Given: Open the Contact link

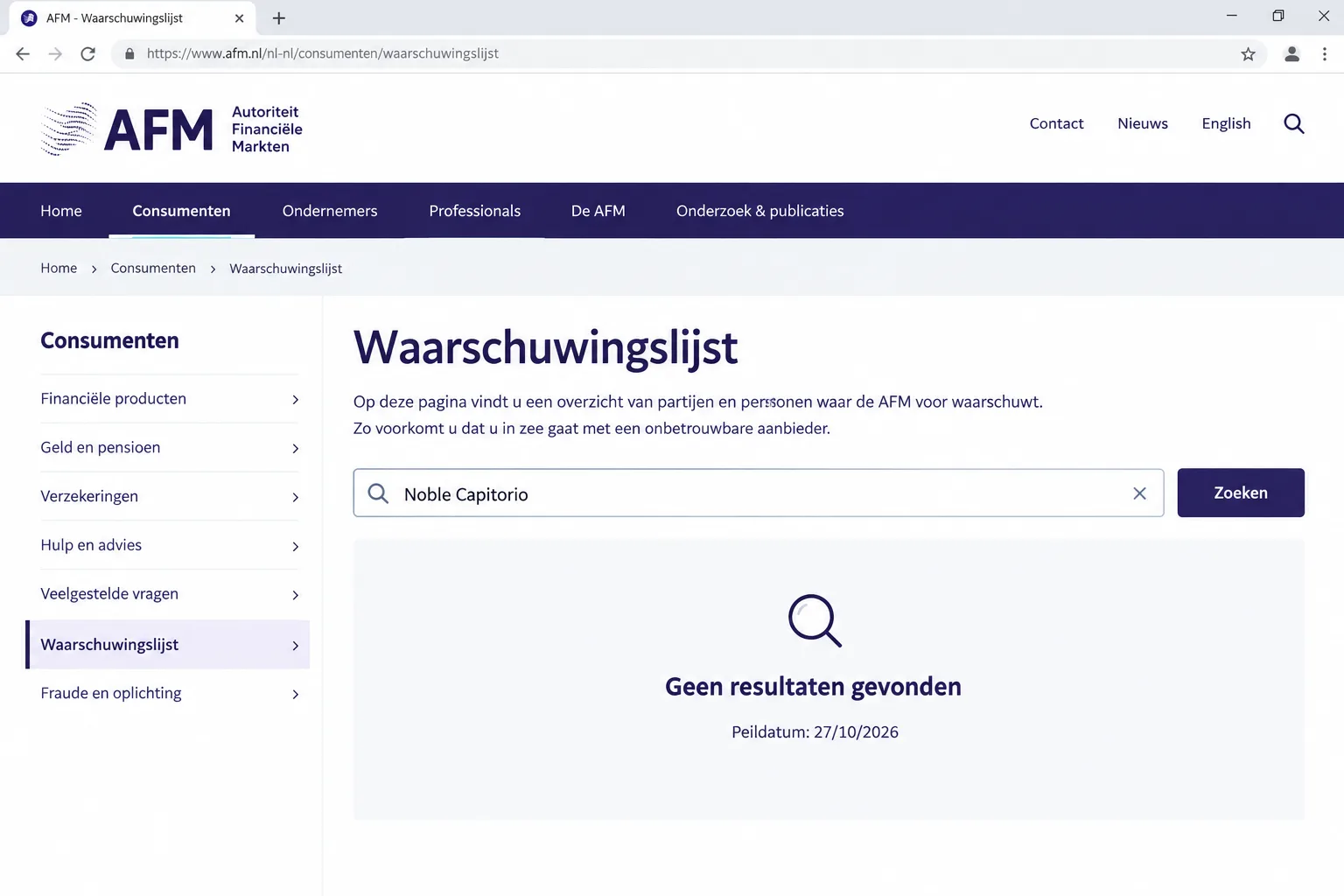Looking at the screenshot, I should tap(1056, 123).
